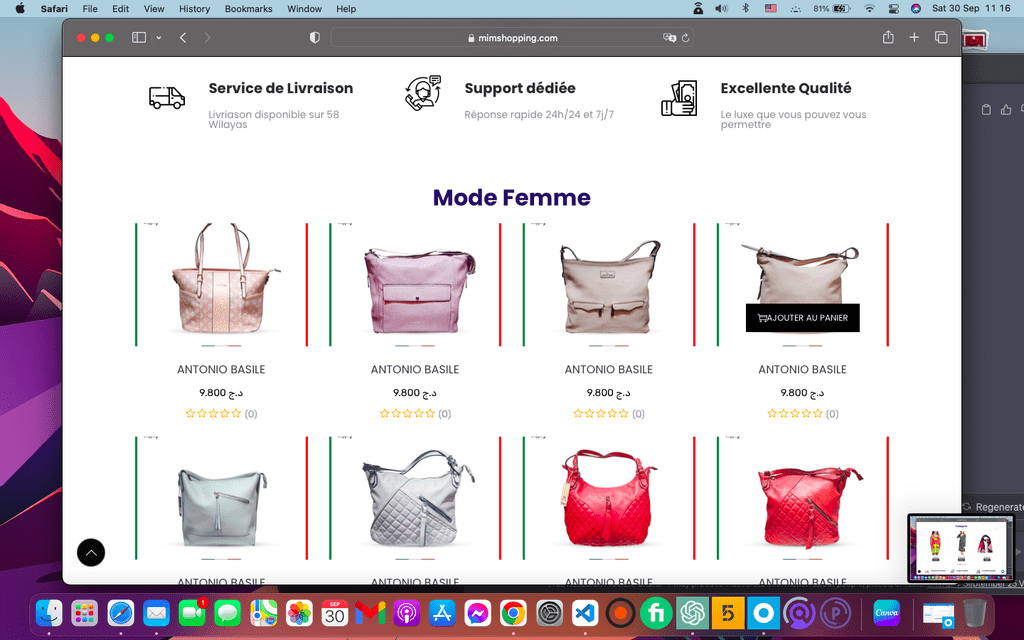Click the translate page icon in address bar
The image size is (1024, 640).
(x=669, y=38)
